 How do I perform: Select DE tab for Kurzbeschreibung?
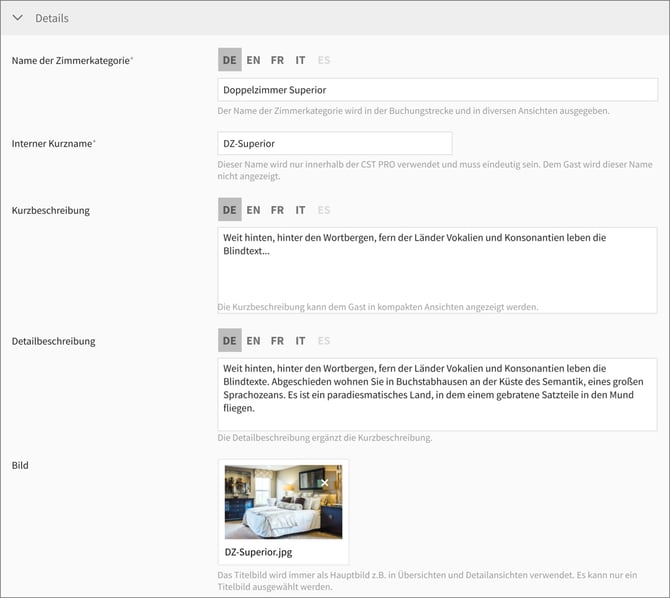click(230, 210)
